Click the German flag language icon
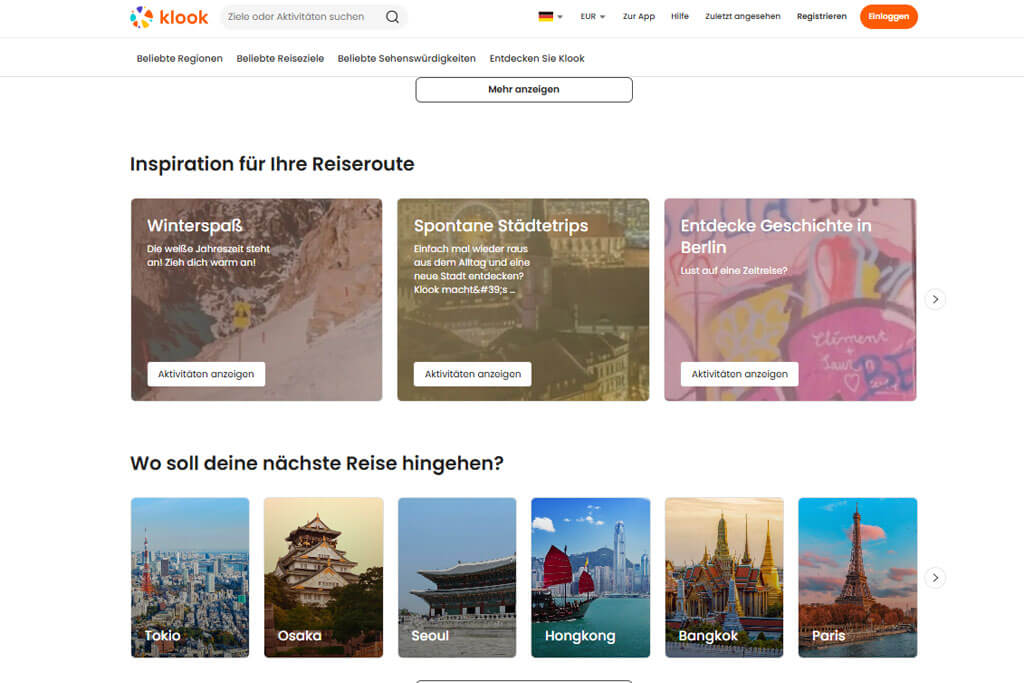The height and width of the screenshot is (683, 1024). pos(545,16)
